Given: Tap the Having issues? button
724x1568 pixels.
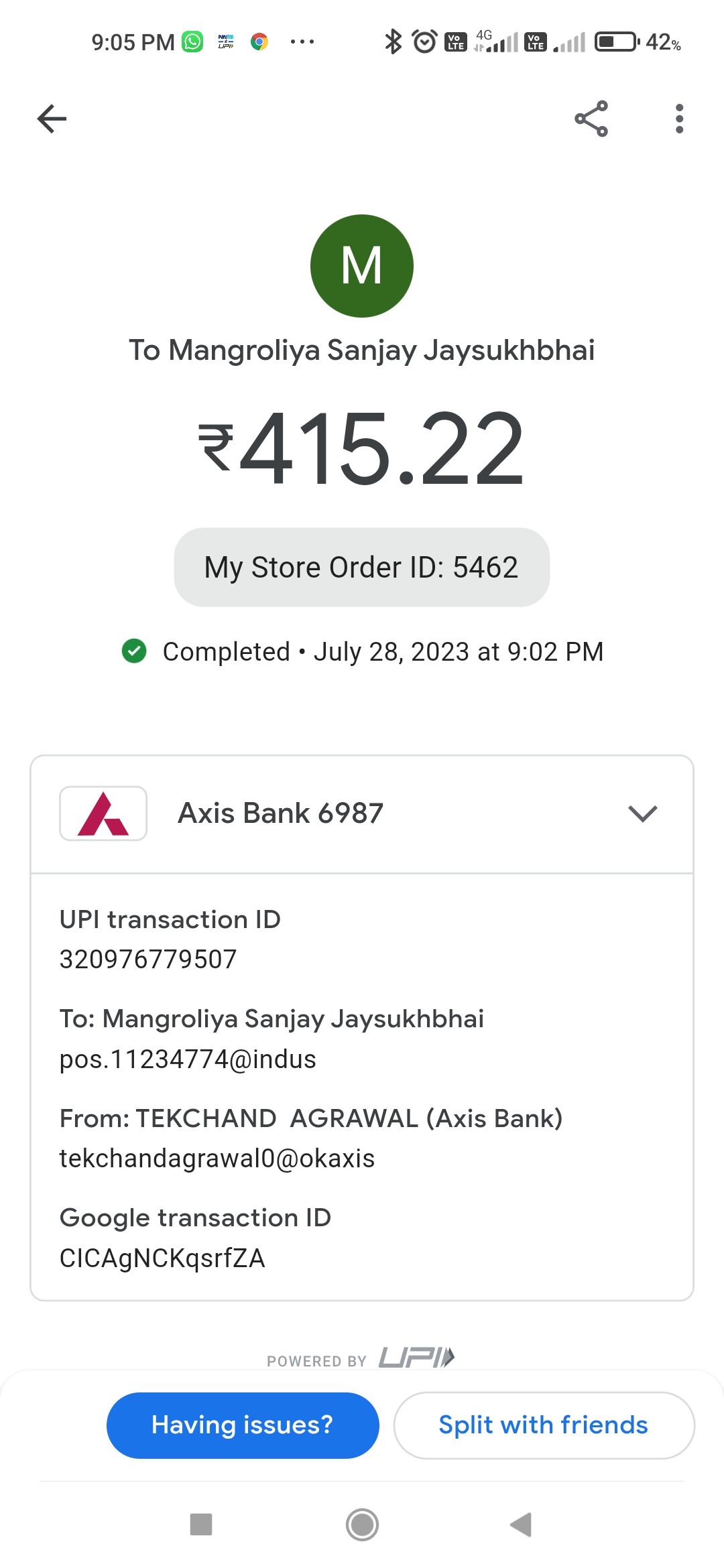Looking at the screenshot, I should coord(243,1425).
